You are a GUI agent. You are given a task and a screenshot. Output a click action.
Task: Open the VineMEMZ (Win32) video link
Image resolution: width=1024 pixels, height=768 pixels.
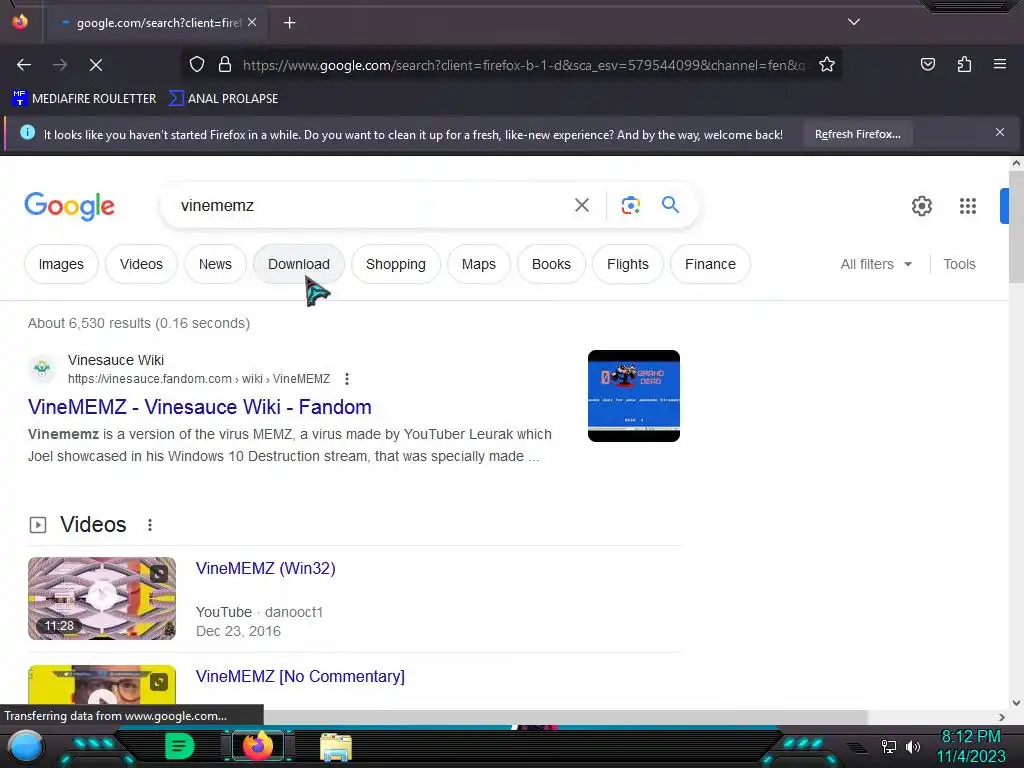266,568
